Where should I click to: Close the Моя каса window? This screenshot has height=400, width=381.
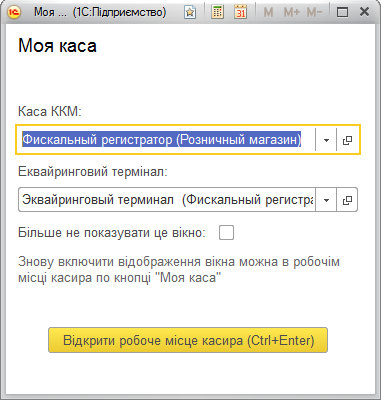364,12
